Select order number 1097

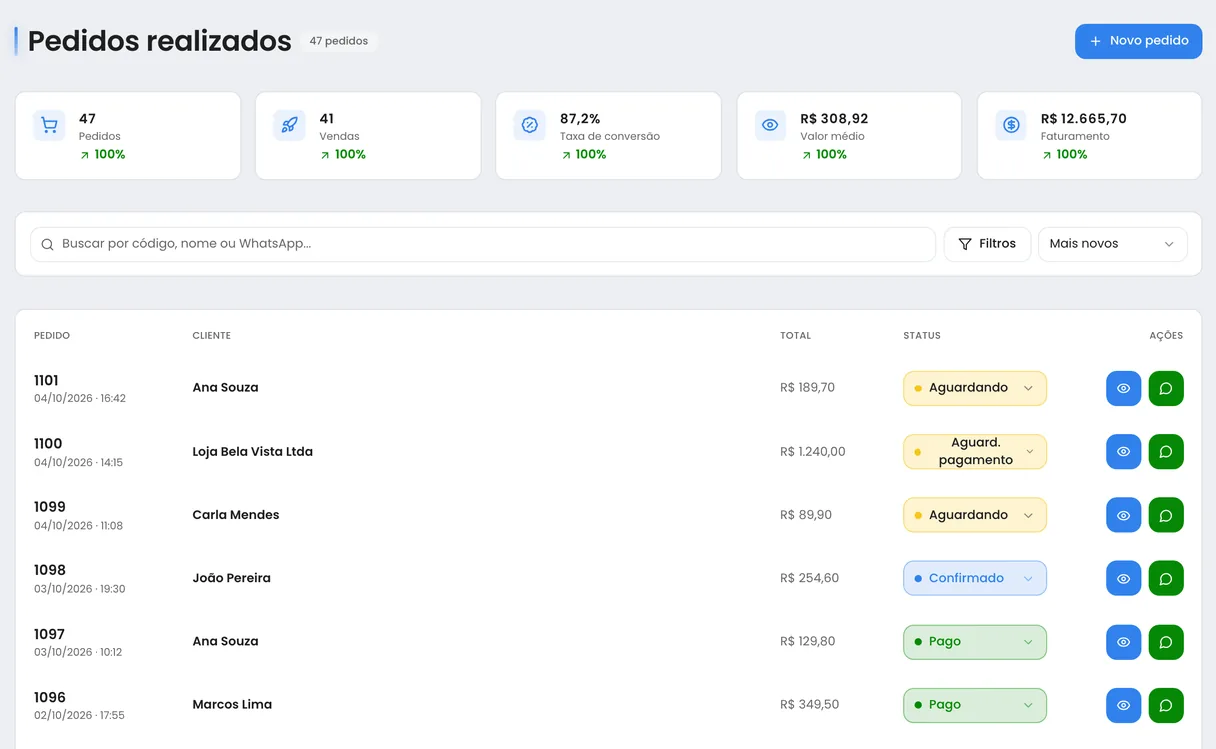(49, 634)
